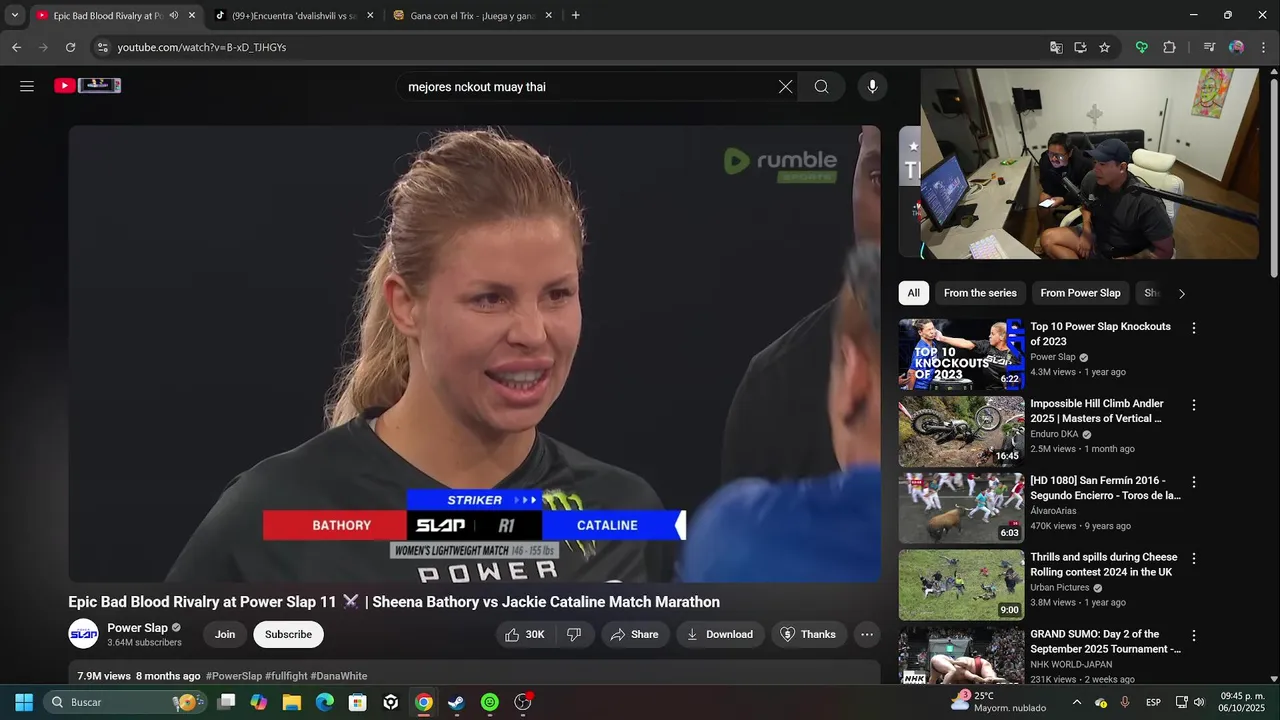Select the All filter chip

[x=913, y=293]
